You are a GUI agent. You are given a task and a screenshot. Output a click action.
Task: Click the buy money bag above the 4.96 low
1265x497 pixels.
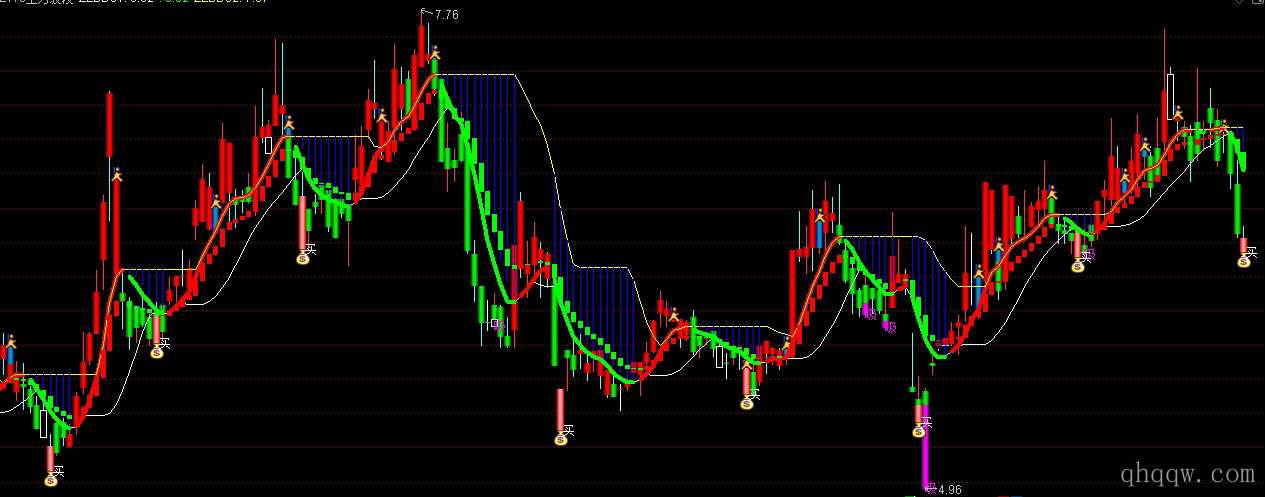point(918,431)
